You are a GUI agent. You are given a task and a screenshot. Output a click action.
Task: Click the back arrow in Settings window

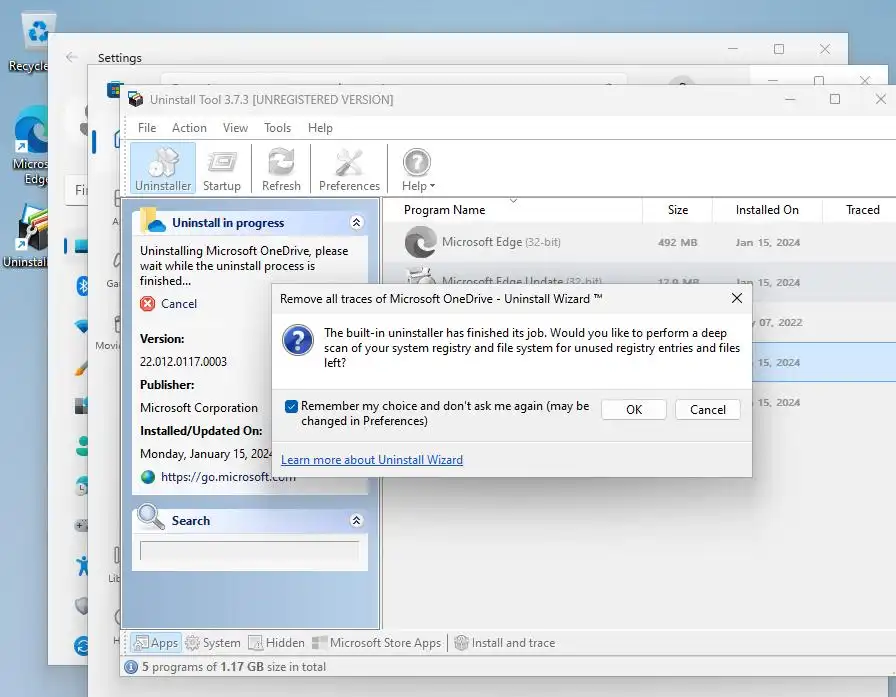click(71, 57)
